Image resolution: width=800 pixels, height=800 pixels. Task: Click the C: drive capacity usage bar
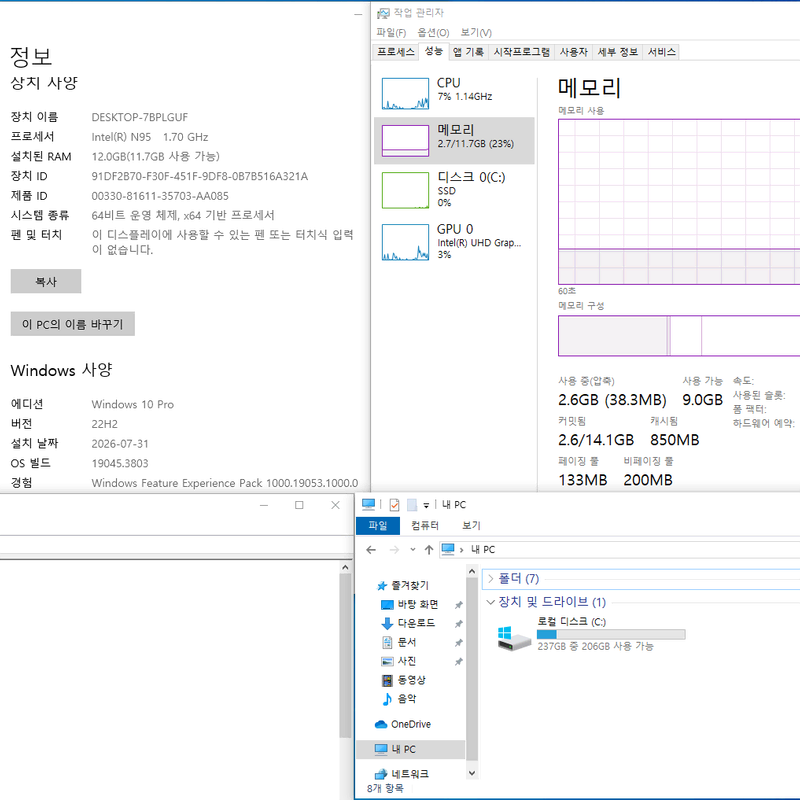pyautogui.click(x=611, y=634)
